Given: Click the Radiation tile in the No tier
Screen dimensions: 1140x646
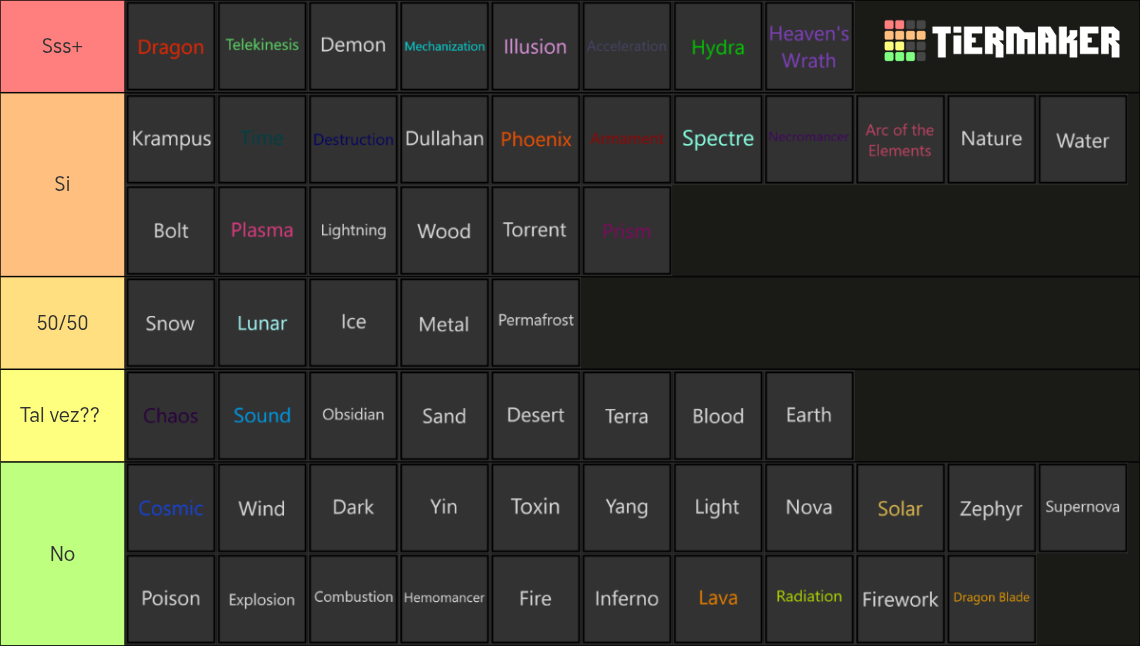Looking at the screenshot, I should 809,598.
